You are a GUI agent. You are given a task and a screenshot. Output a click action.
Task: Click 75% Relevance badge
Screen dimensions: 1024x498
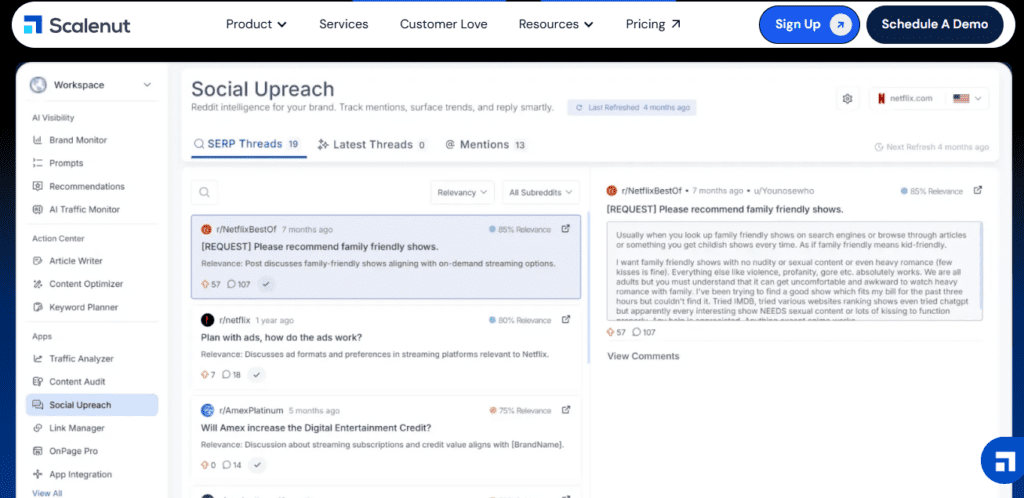click(x=520, y=411)
